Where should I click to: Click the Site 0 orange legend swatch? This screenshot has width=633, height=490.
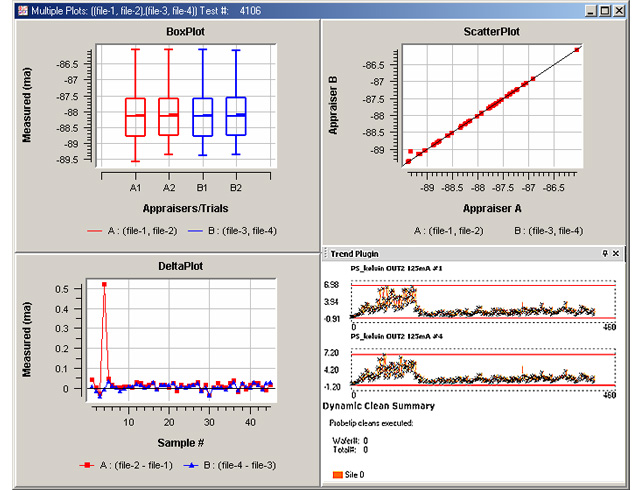click(x=337, y=475)
